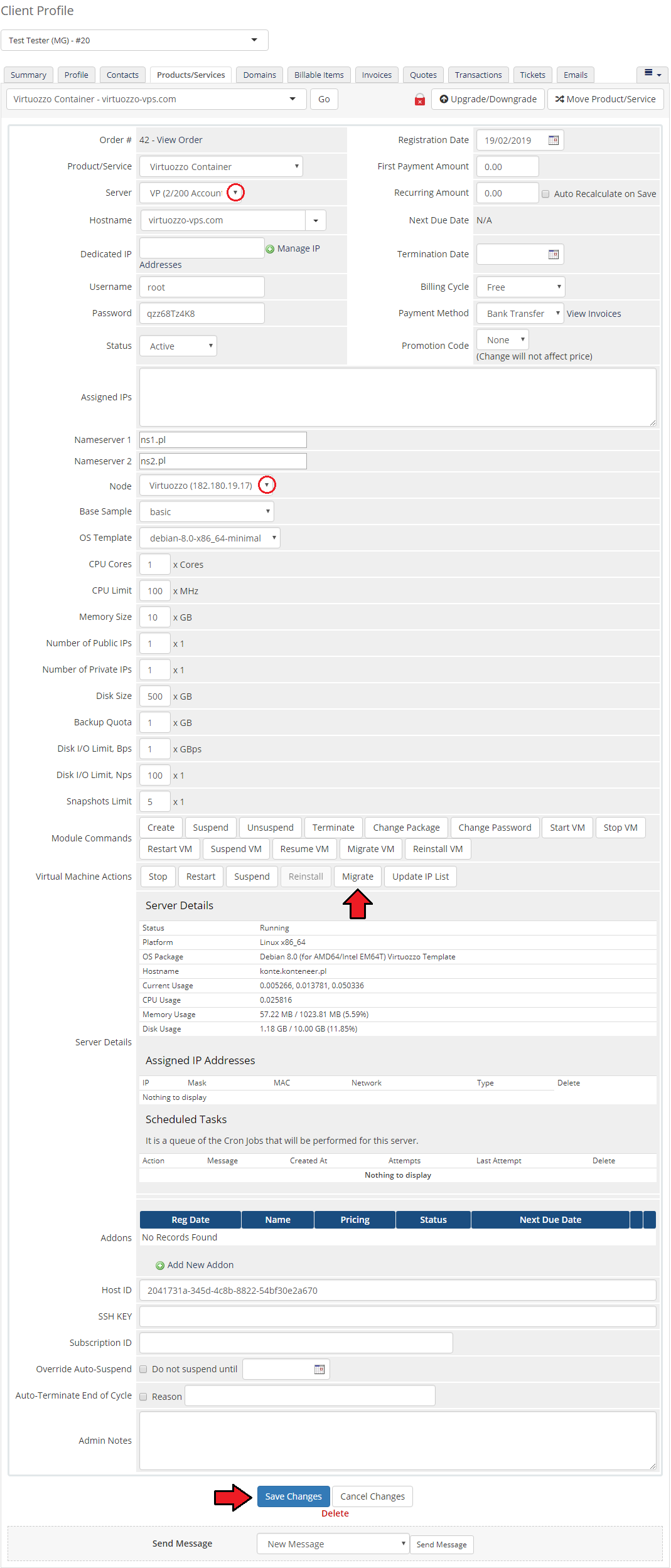Open Override Auto-Suspend calendar picker
This screenshot has width=671, height=1568.
319,1369
